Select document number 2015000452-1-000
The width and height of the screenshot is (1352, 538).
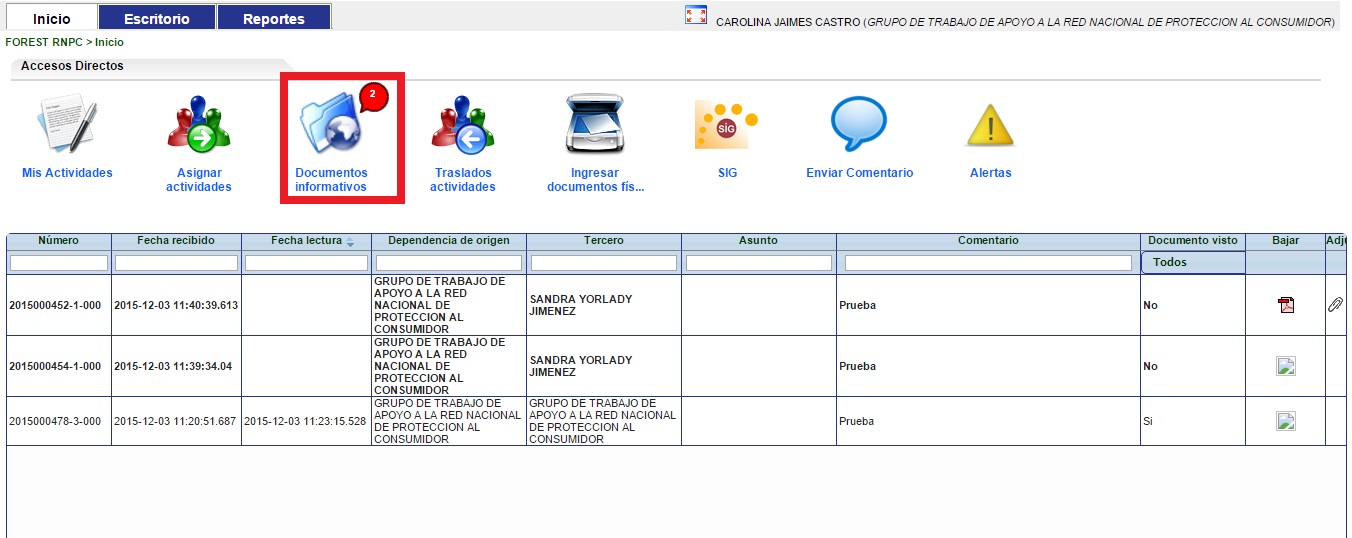pyautogui.click(x=55, y=305)
